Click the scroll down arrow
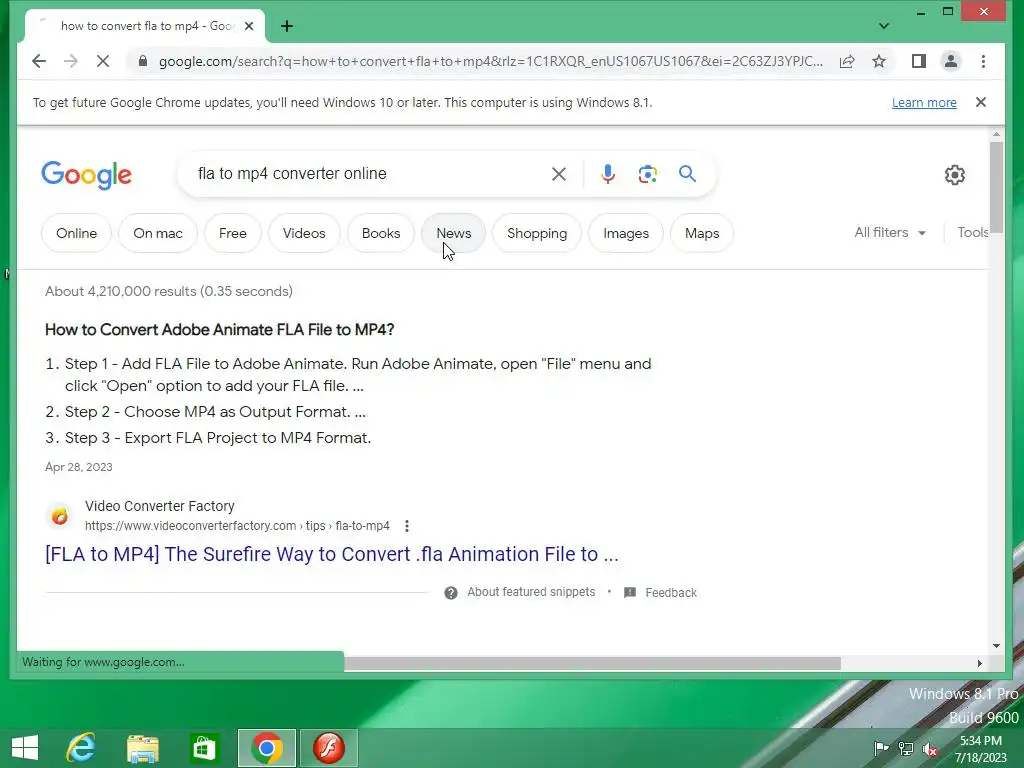 click(996, 645)
